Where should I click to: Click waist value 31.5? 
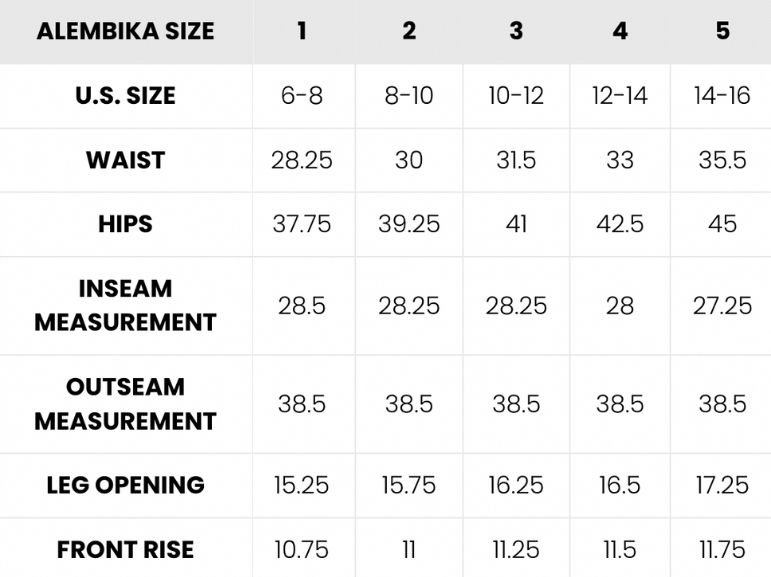[x=516, y=160]
